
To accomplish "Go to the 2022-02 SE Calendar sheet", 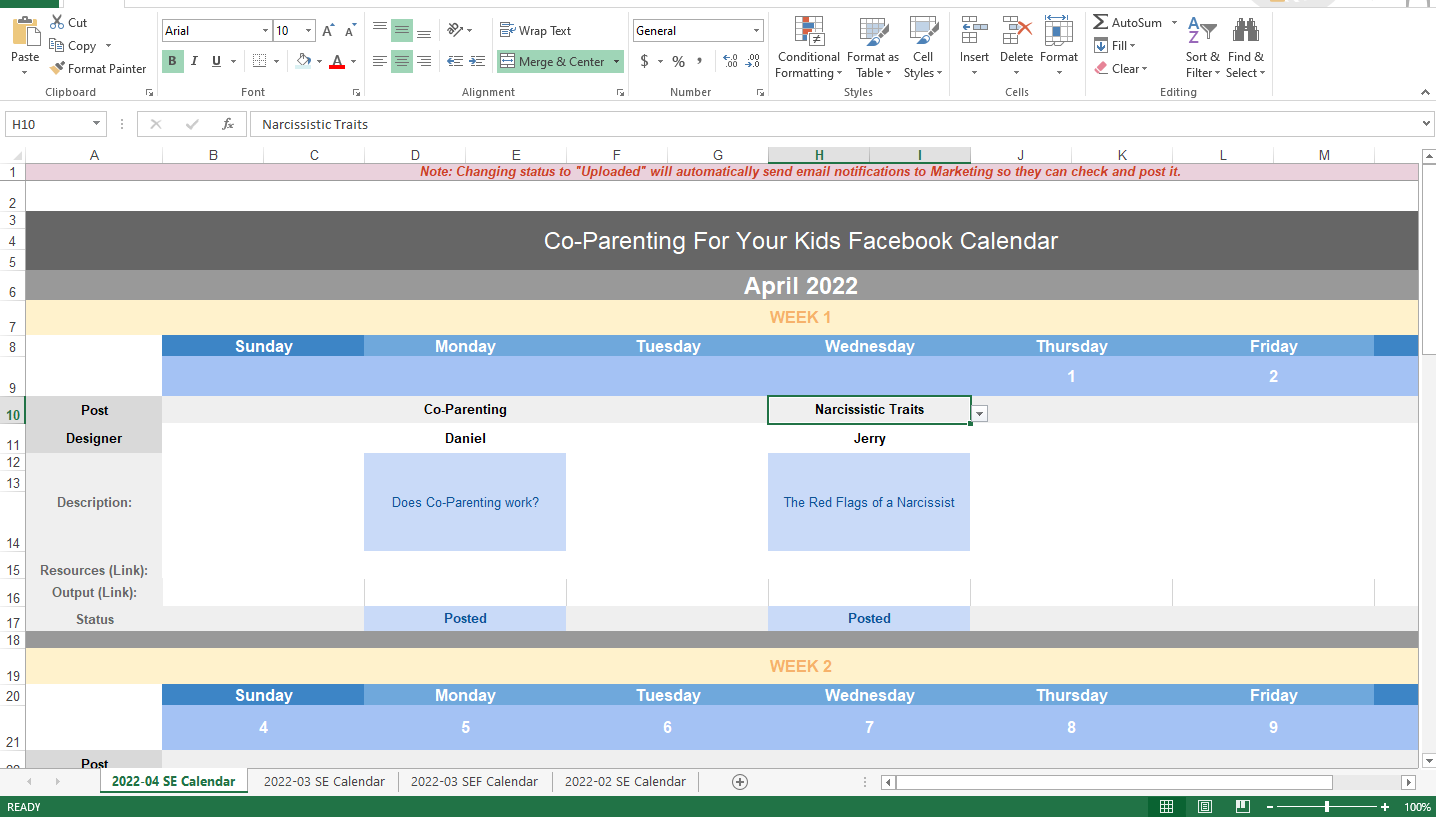I will click(625, 782).
